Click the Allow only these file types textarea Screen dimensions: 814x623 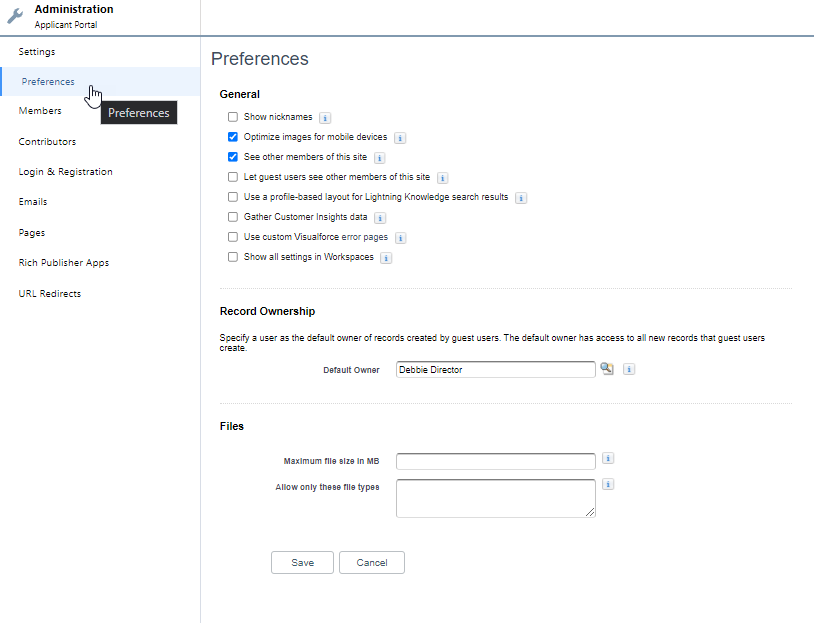pyautogui.click(x=495, y=498)
